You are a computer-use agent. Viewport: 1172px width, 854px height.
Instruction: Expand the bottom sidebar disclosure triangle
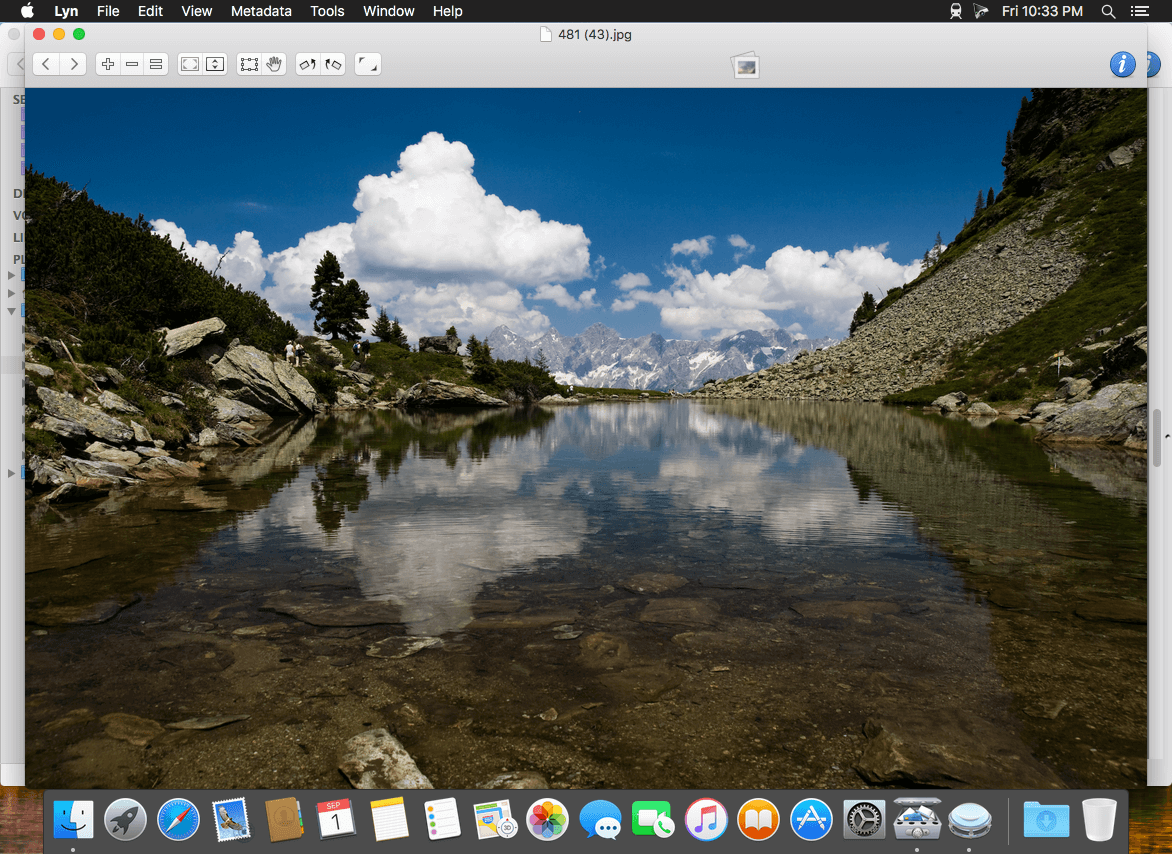[11, 473]
